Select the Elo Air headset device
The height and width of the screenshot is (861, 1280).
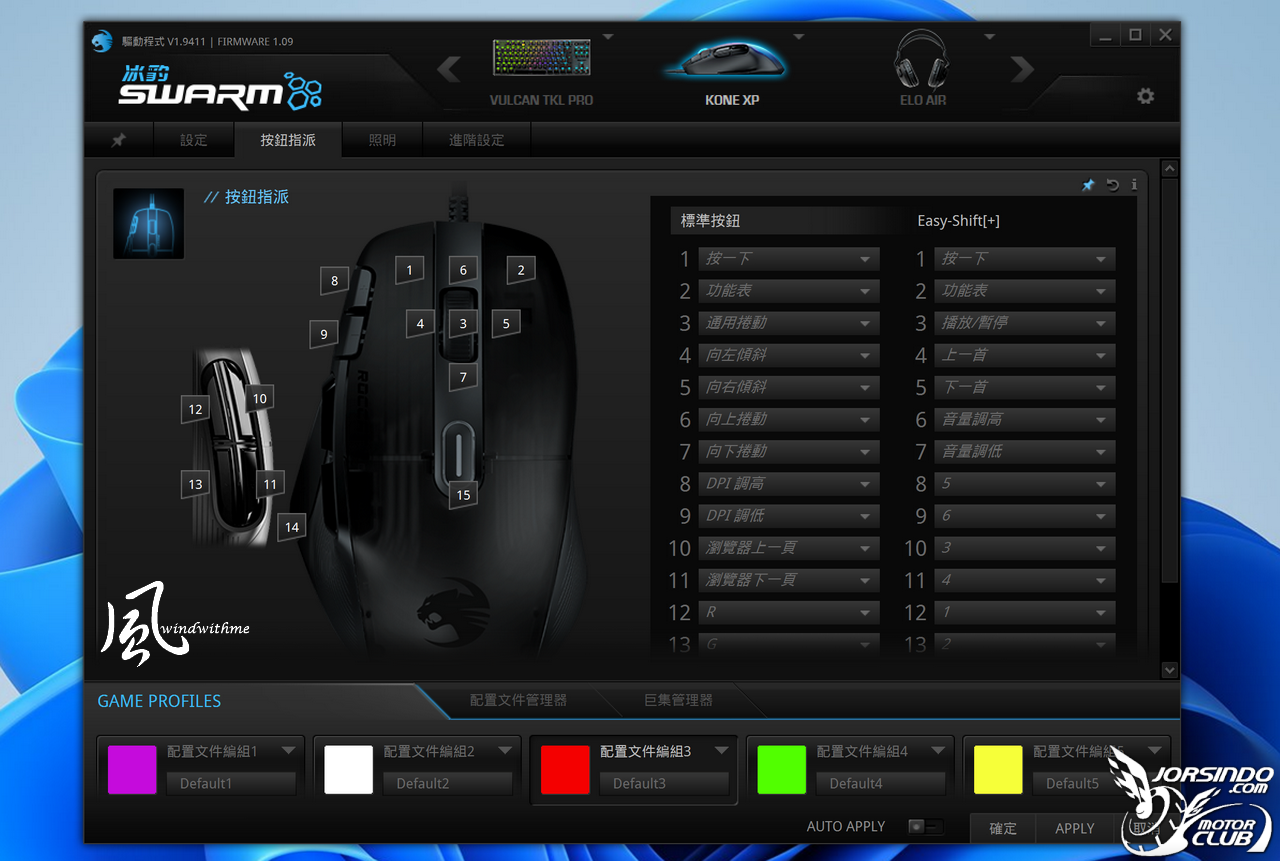(922, 68)
